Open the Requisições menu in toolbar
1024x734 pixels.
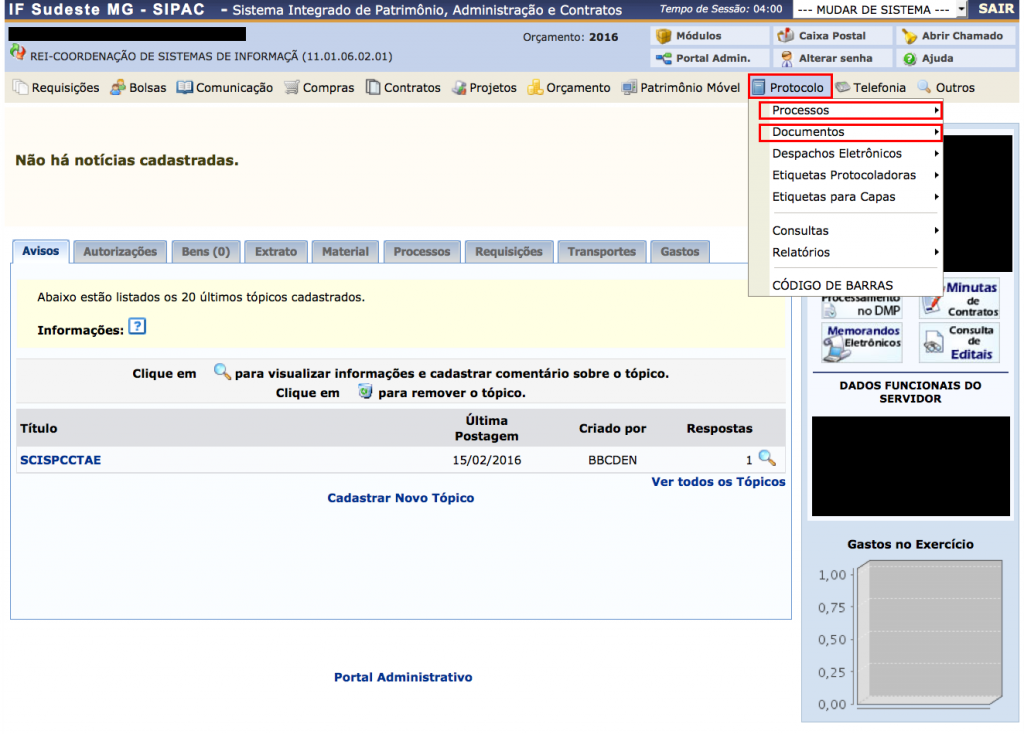coord(57,88)
